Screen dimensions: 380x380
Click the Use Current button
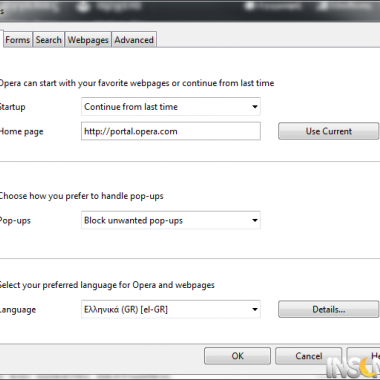(329, 131)
